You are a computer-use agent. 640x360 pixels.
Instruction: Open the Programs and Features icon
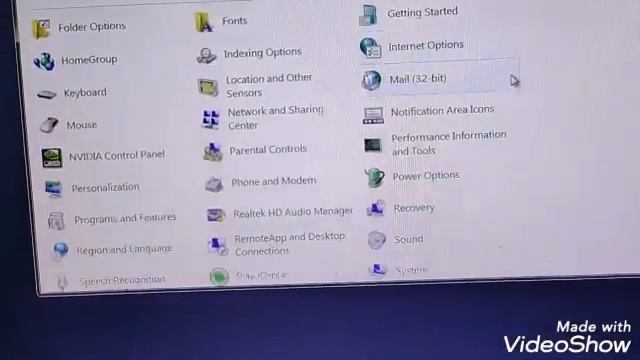56,221
